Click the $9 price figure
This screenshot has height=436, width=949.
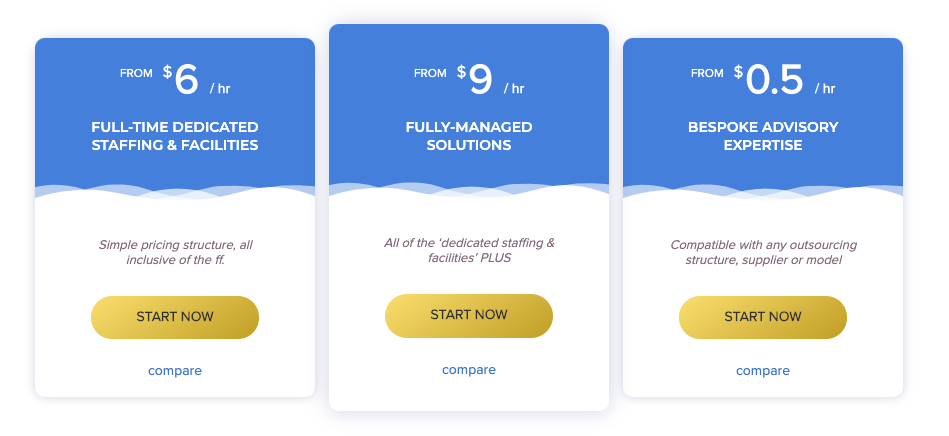[474, 80]
